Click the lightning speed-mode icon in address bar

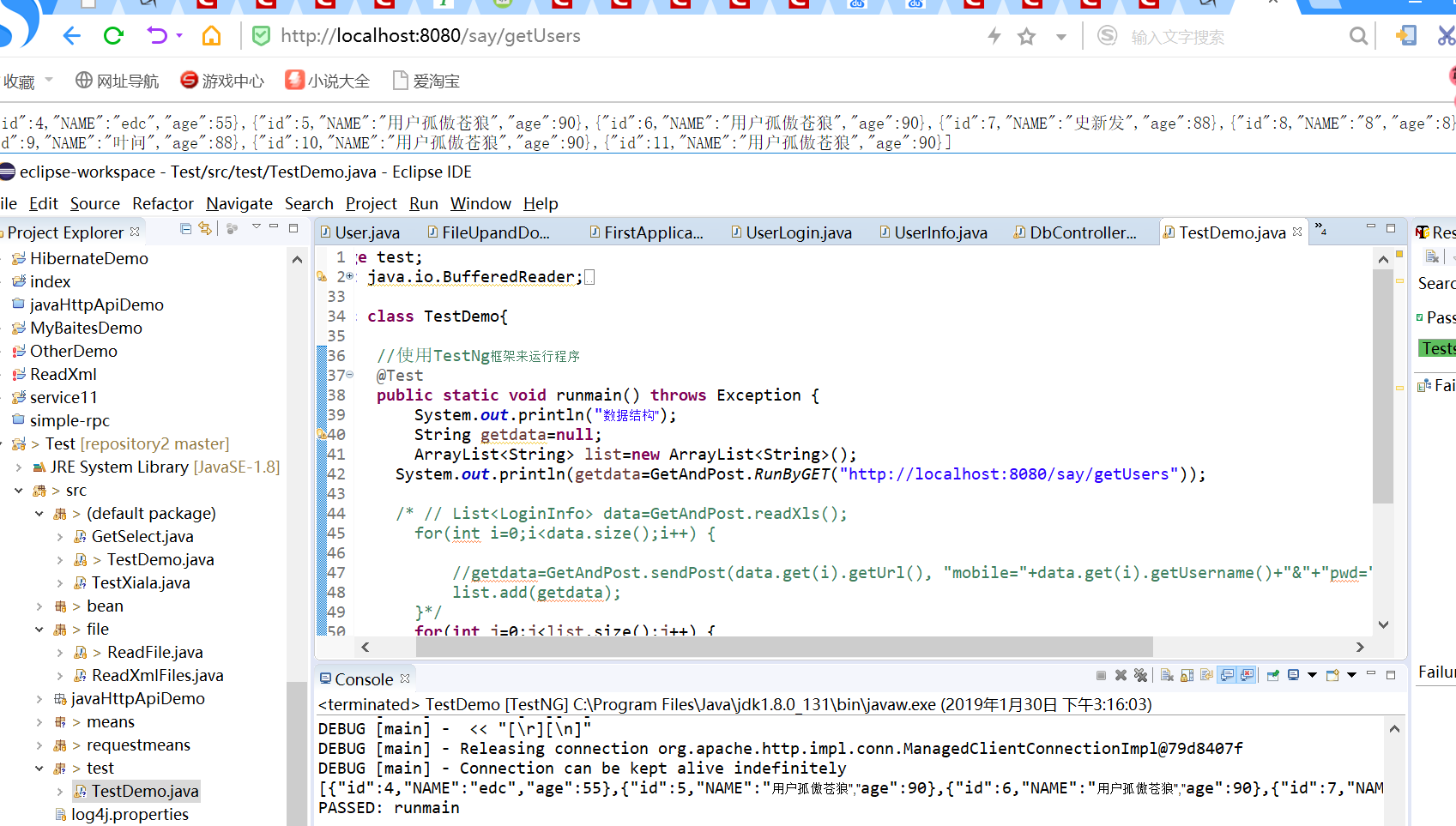(994, 36)
